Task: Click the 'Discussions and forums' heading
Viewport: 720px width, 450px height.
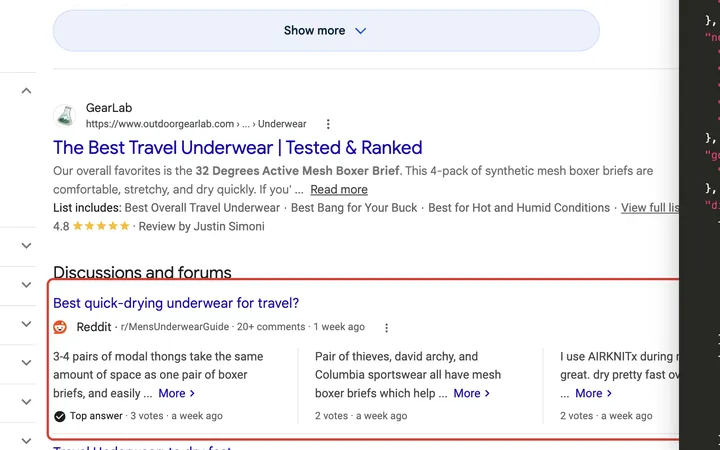Action: [x=142, y=272]
